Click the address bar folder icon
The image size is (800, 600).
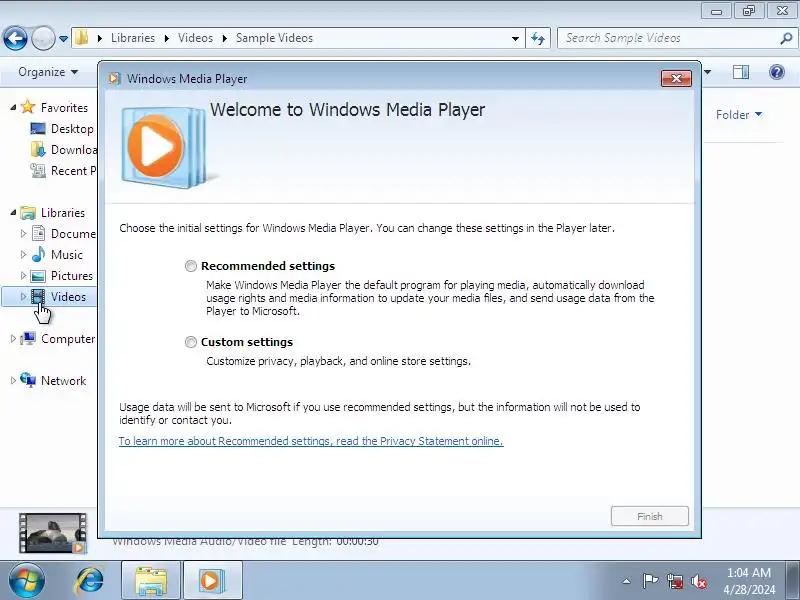(82, 38)
